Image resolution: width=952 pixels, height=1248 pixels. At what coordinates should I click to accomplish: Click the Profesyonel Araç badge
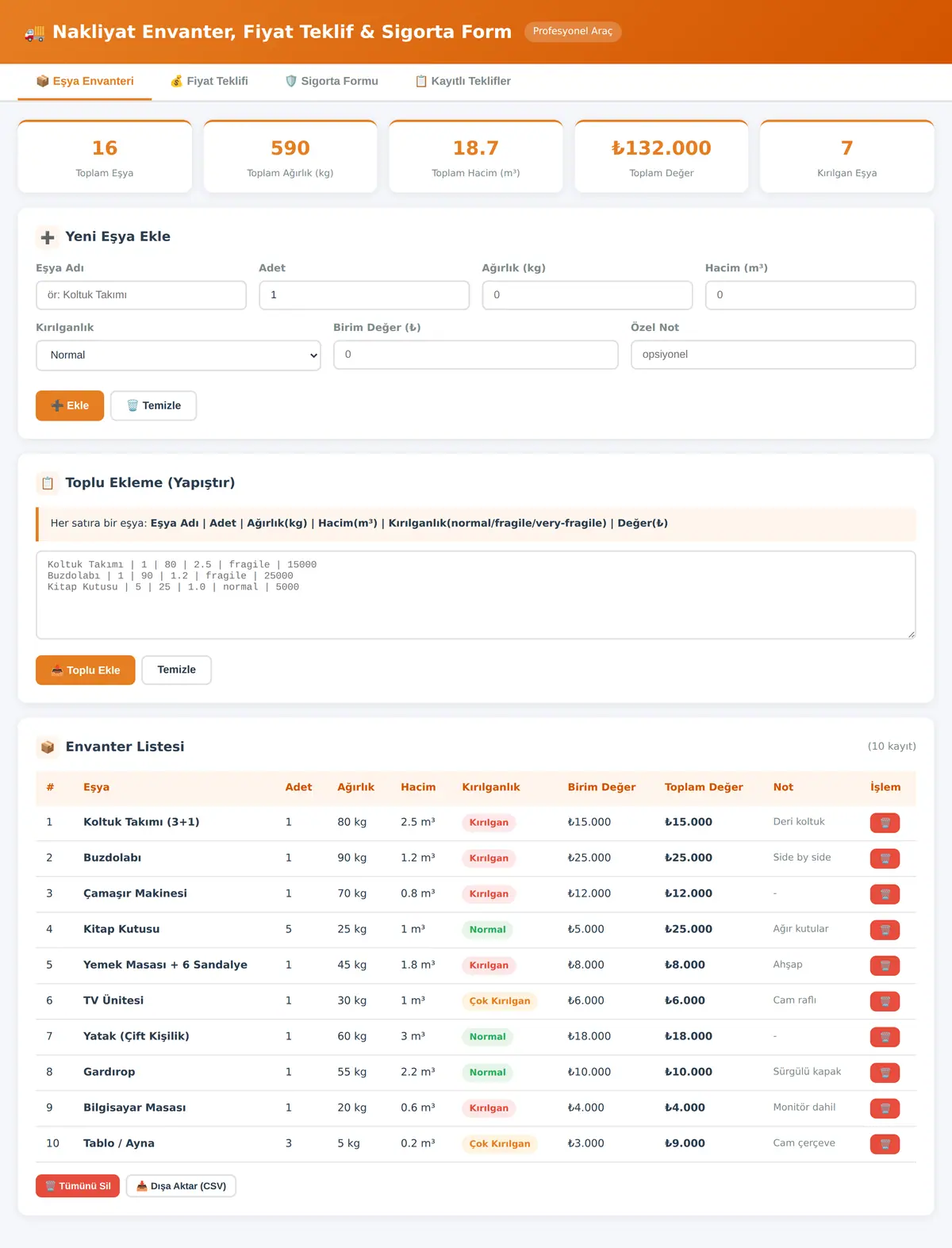573,32
